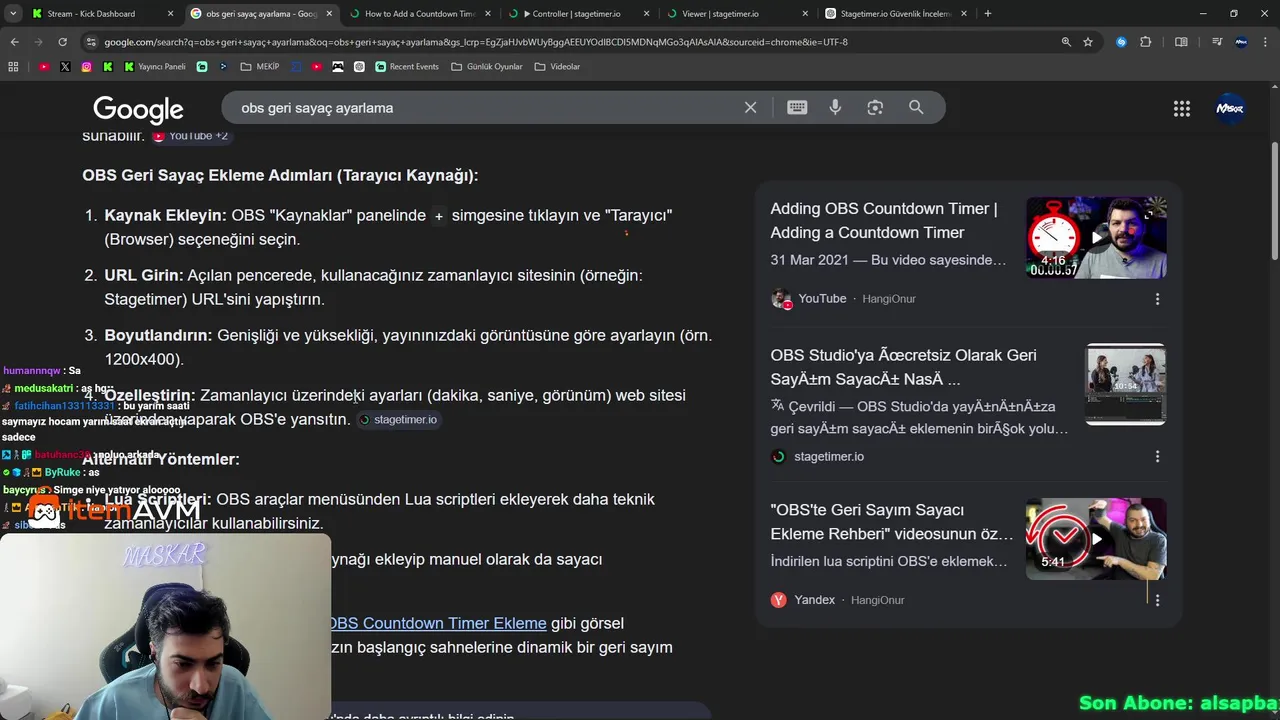Open the Google account avatar
This screenshot has height=720, width=1280.
(x=1230, y=109)
